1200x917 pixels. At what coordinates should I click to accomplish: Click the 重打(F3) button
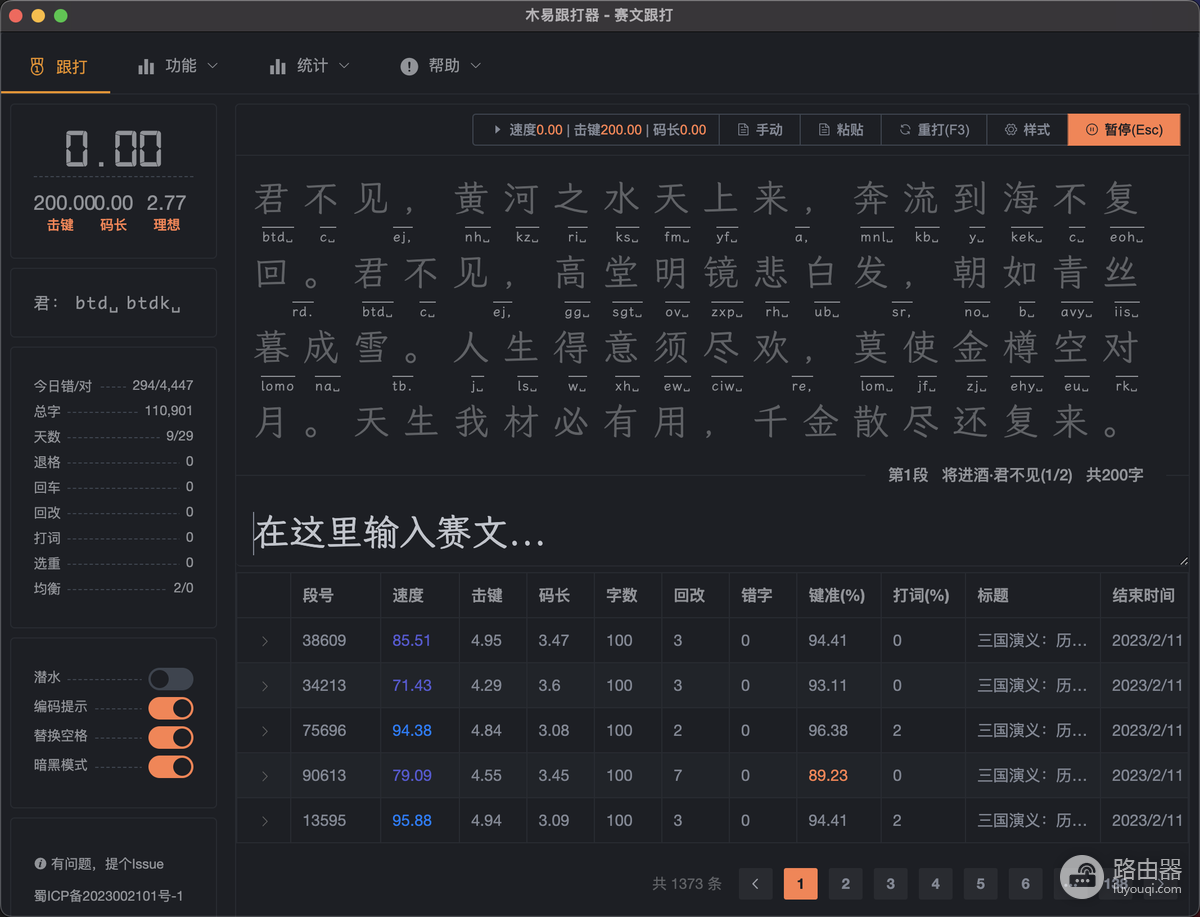[x=934, y=130]
